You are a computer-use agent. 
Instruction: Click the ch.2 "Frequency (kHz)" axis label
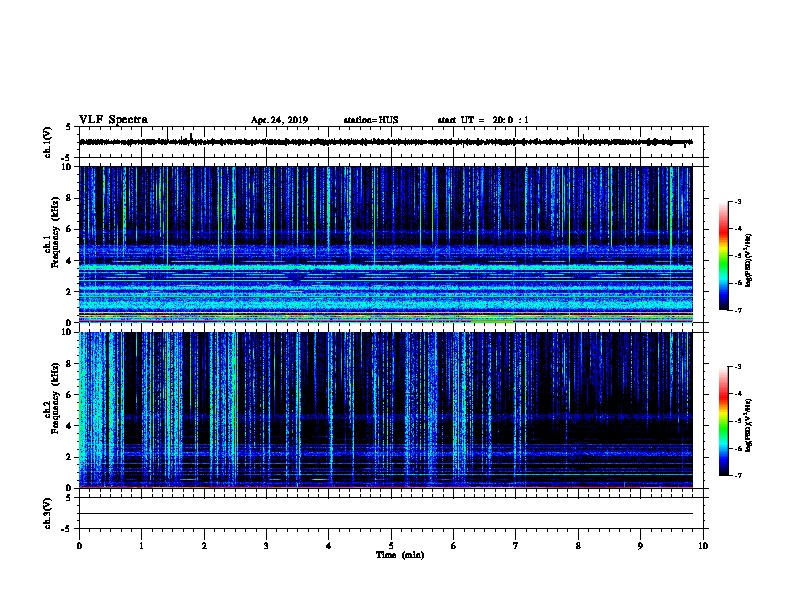(x=56, y=398)
